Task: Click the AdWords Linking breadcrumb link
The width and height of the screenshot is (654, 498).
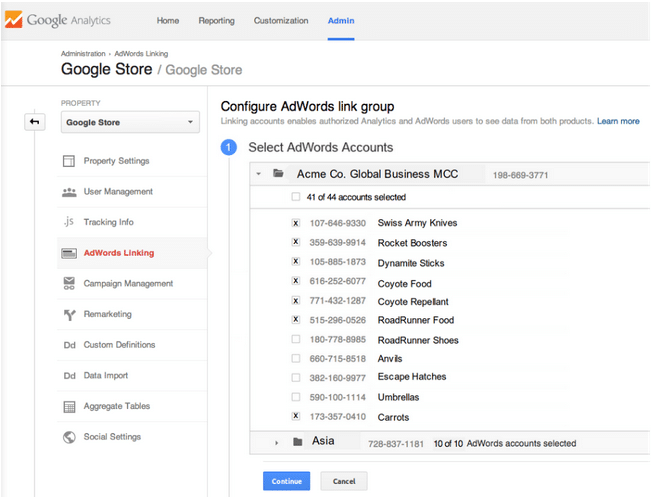Action: (141, 54)
